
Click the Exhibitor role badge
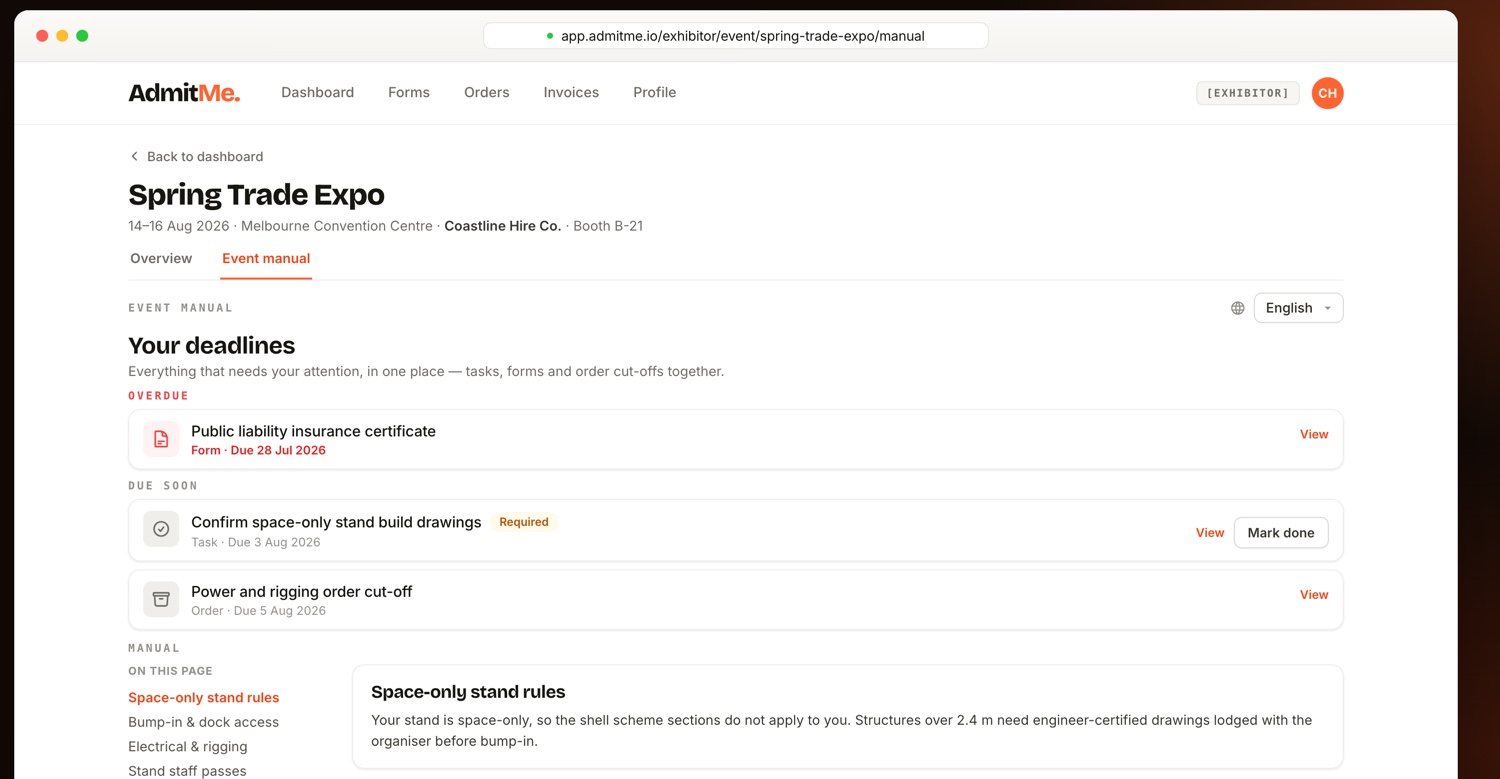coord(1247,93)
